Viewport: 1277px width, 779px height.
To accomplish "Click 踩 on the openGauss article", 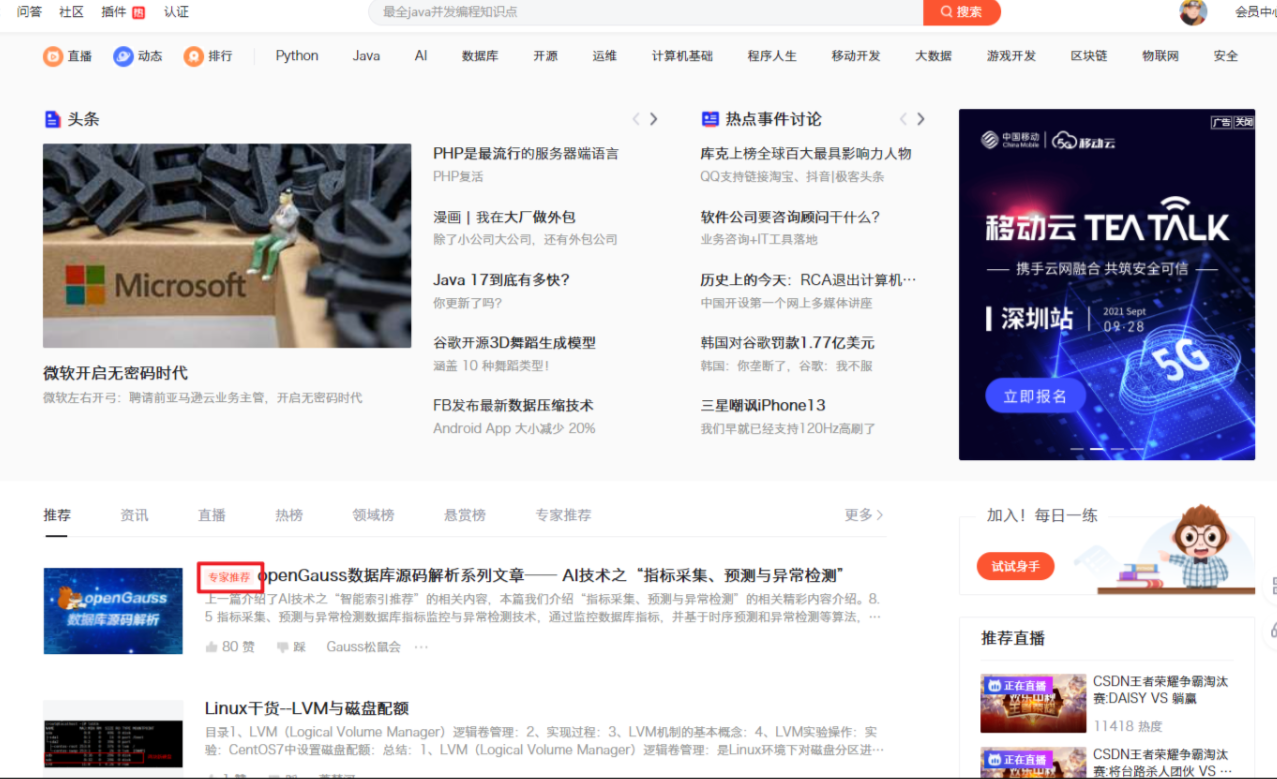I will [291, 647].
